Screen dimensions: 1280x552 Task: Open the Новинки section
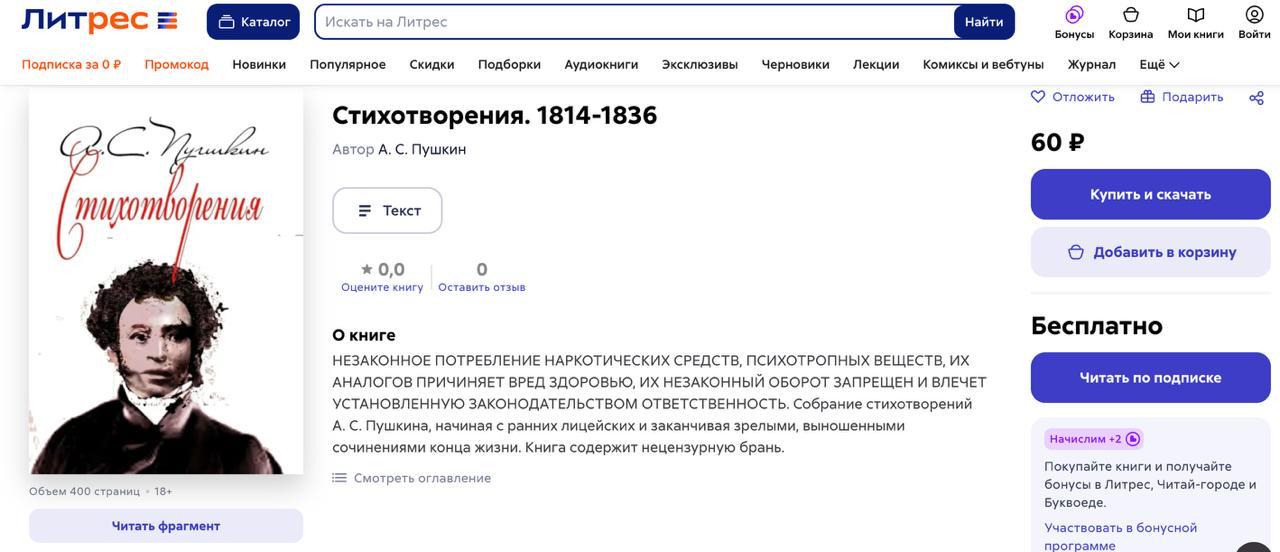point(259,64)
